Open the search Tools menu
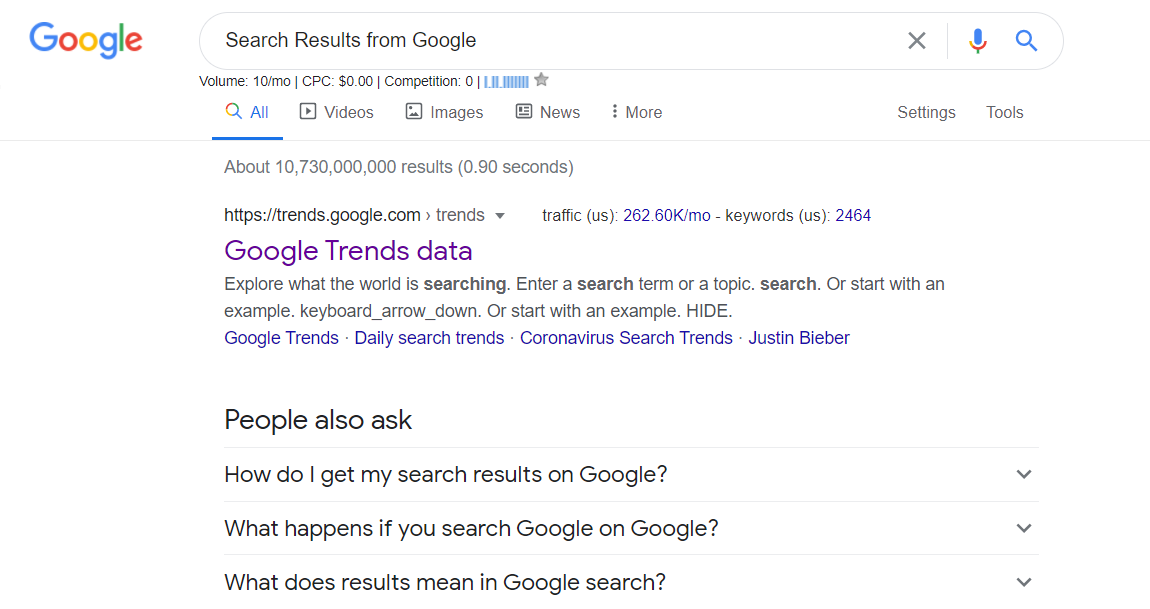The height and width of the screenshot is (609, 1150). point(1004,112)
